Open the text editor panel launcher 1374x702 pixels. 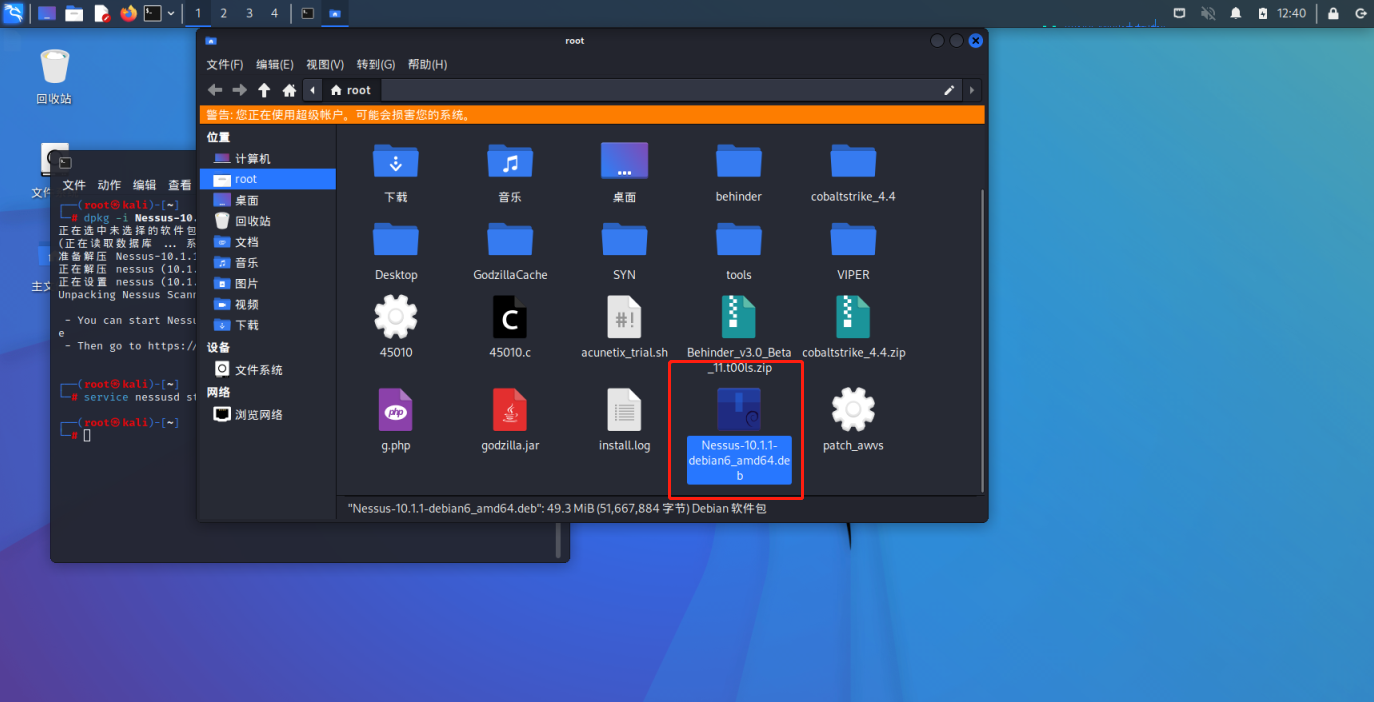click(101, 13)
